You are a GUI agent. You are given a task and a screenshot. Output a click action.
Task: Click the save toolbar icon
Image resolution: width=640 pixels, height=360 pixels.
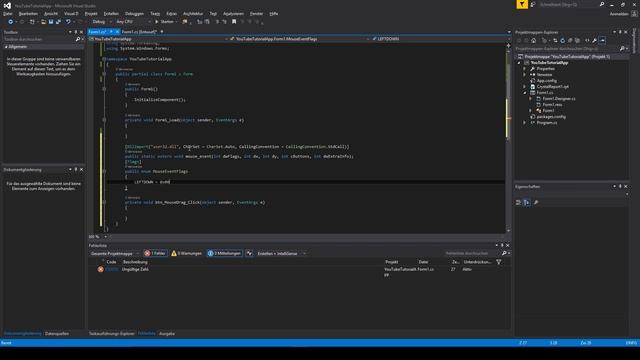pyautogui.click(x=51, y=22)
